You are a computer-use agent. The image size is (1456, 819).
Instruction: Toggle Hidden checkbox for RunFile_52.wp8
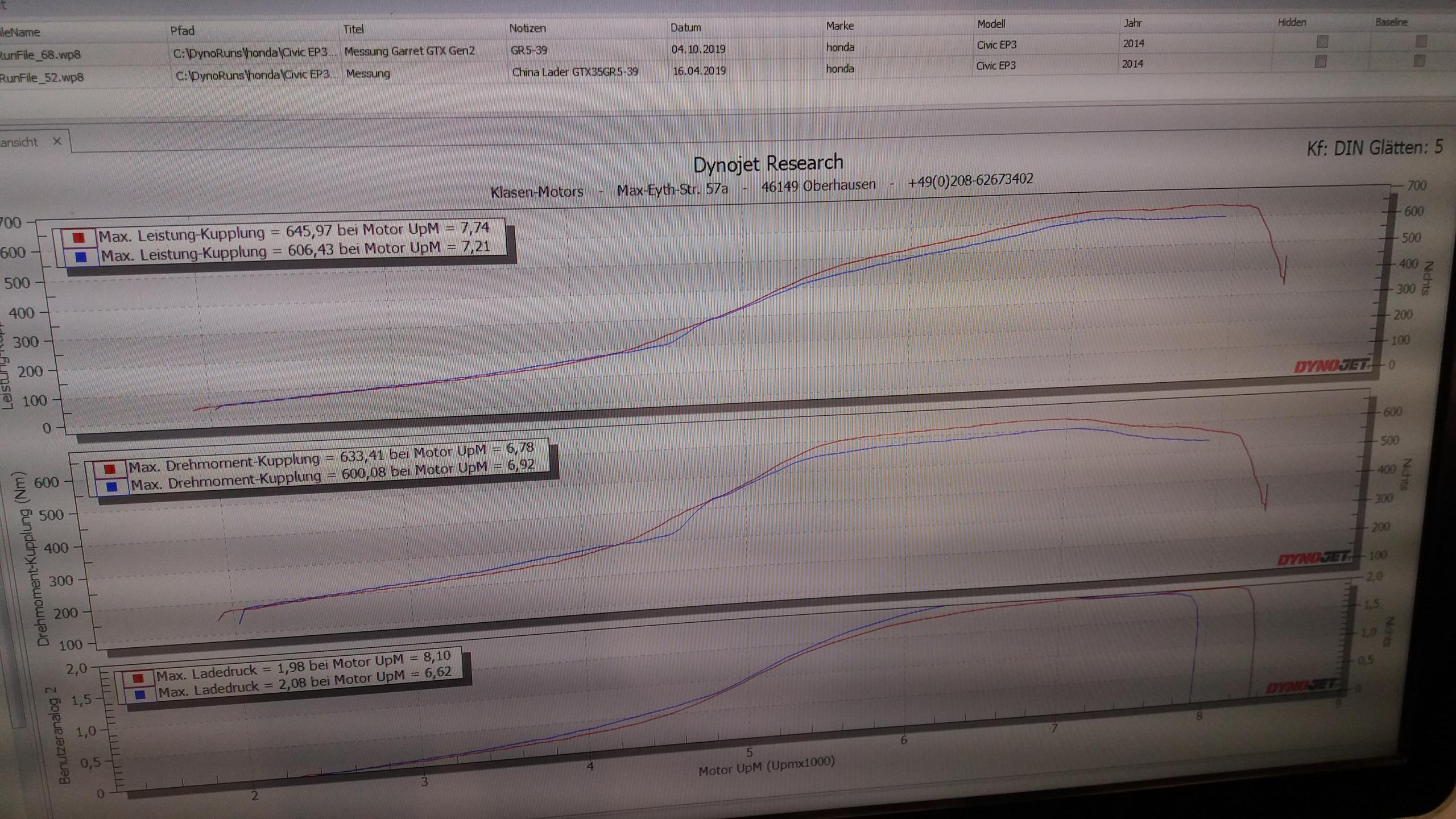[1321, 61]
